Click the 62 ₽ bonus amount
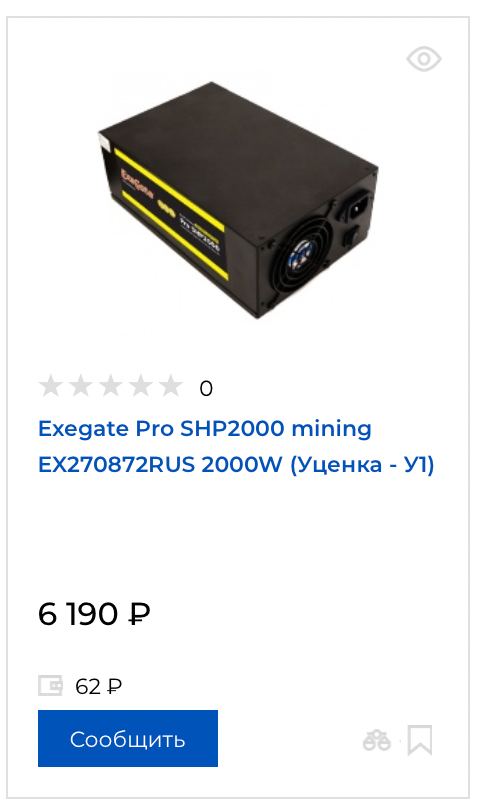Viewport: 490px width, 808px height. pyautogui.click(x=98, y=686)
